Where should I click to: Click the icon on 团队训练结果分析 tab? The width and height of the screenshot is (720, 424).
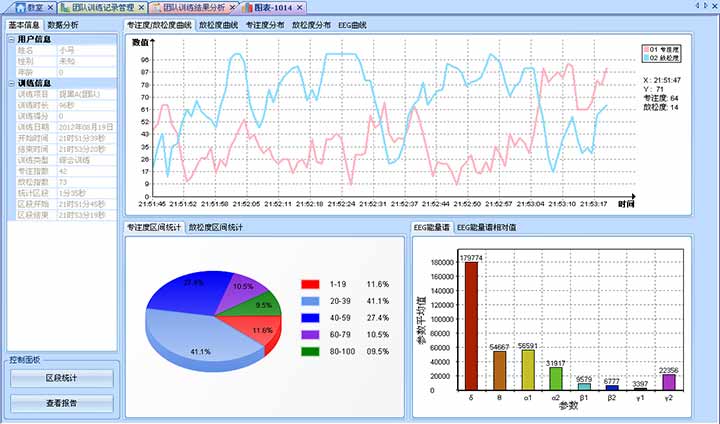(x=156, y=7)
